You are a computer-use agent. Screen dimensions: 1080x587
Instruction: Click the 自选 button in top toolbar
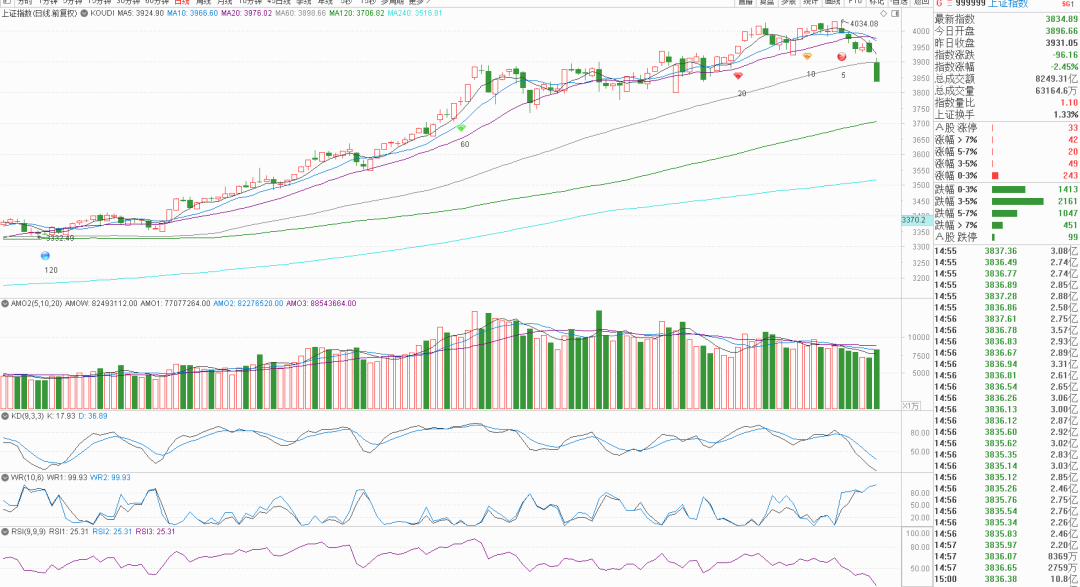tap(900, 2)
